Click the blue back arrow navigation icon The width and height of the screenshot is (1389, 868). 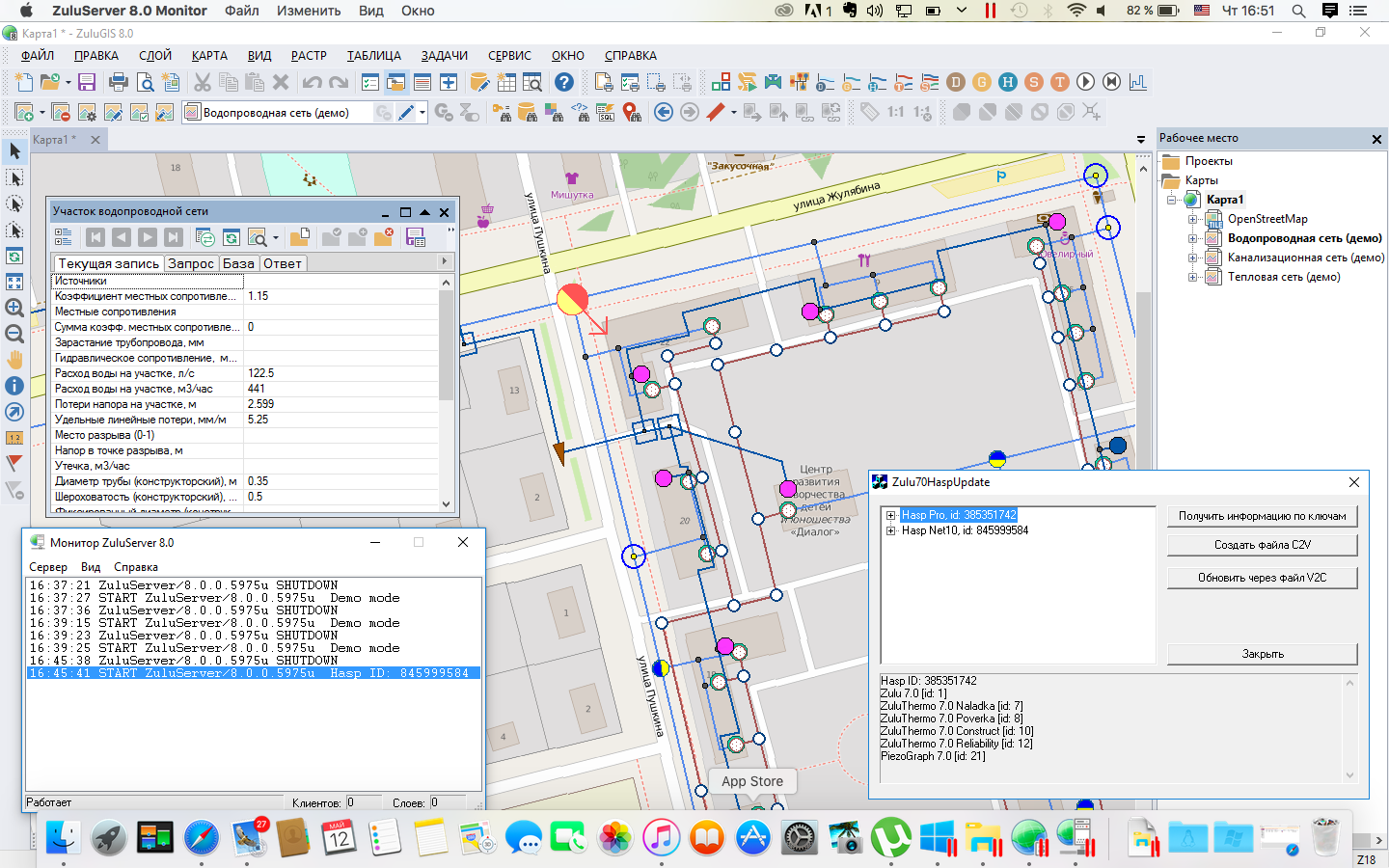point(664,112)
